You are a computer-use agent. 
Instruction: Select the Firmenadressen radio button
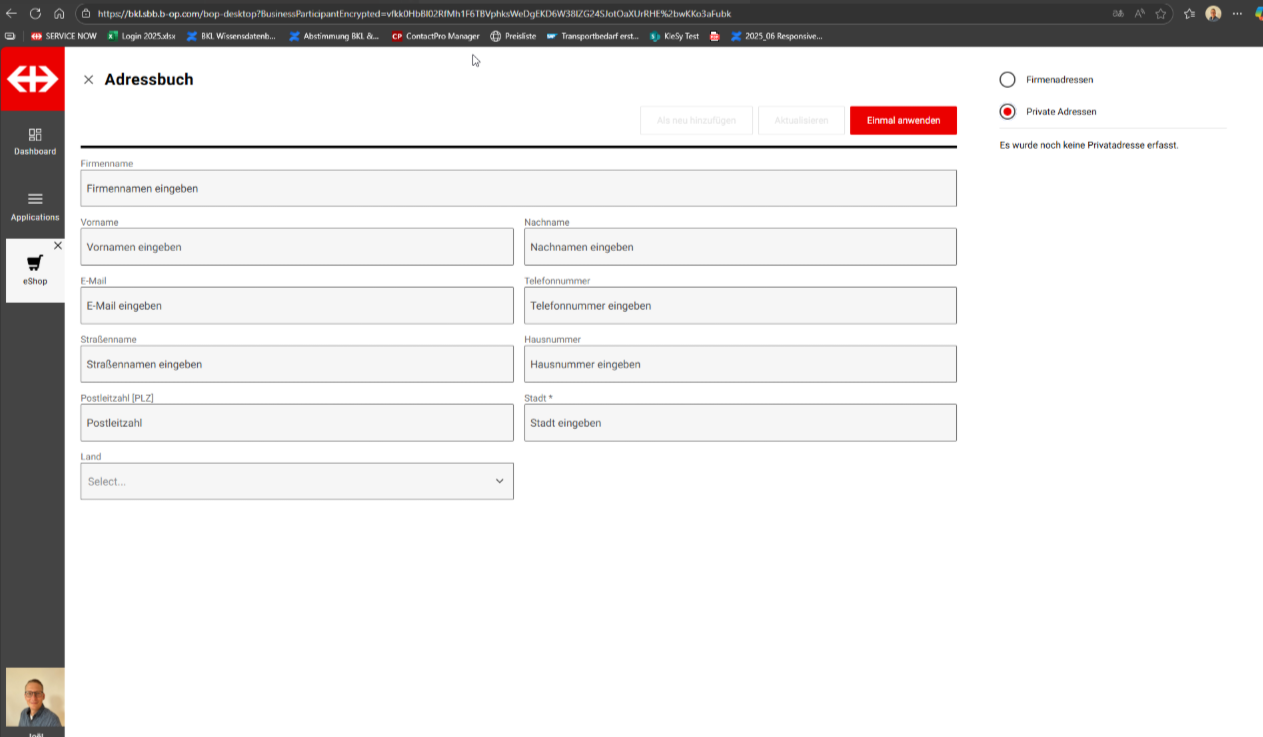coord(1007,79)
